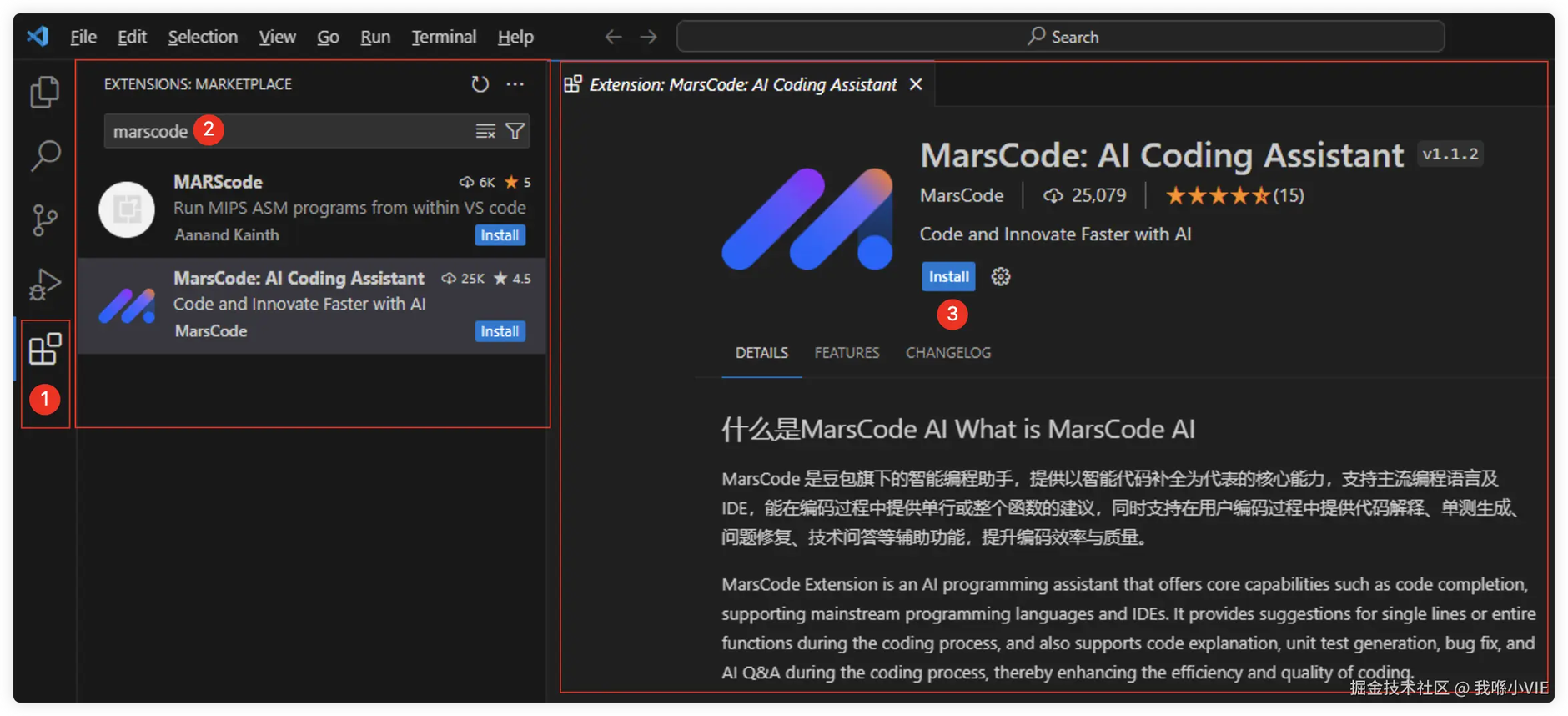Open the Extensions panel more actions menu

(515, 84)
